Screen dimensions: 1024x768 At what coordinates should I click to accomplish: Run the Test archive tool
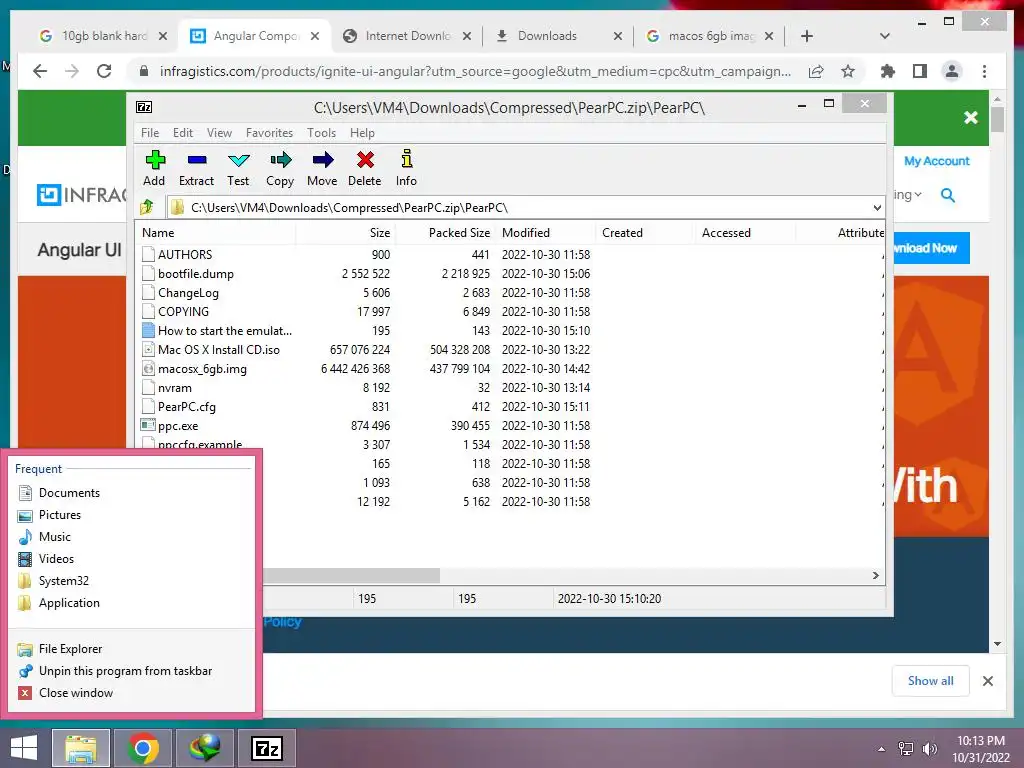(238, 168)
